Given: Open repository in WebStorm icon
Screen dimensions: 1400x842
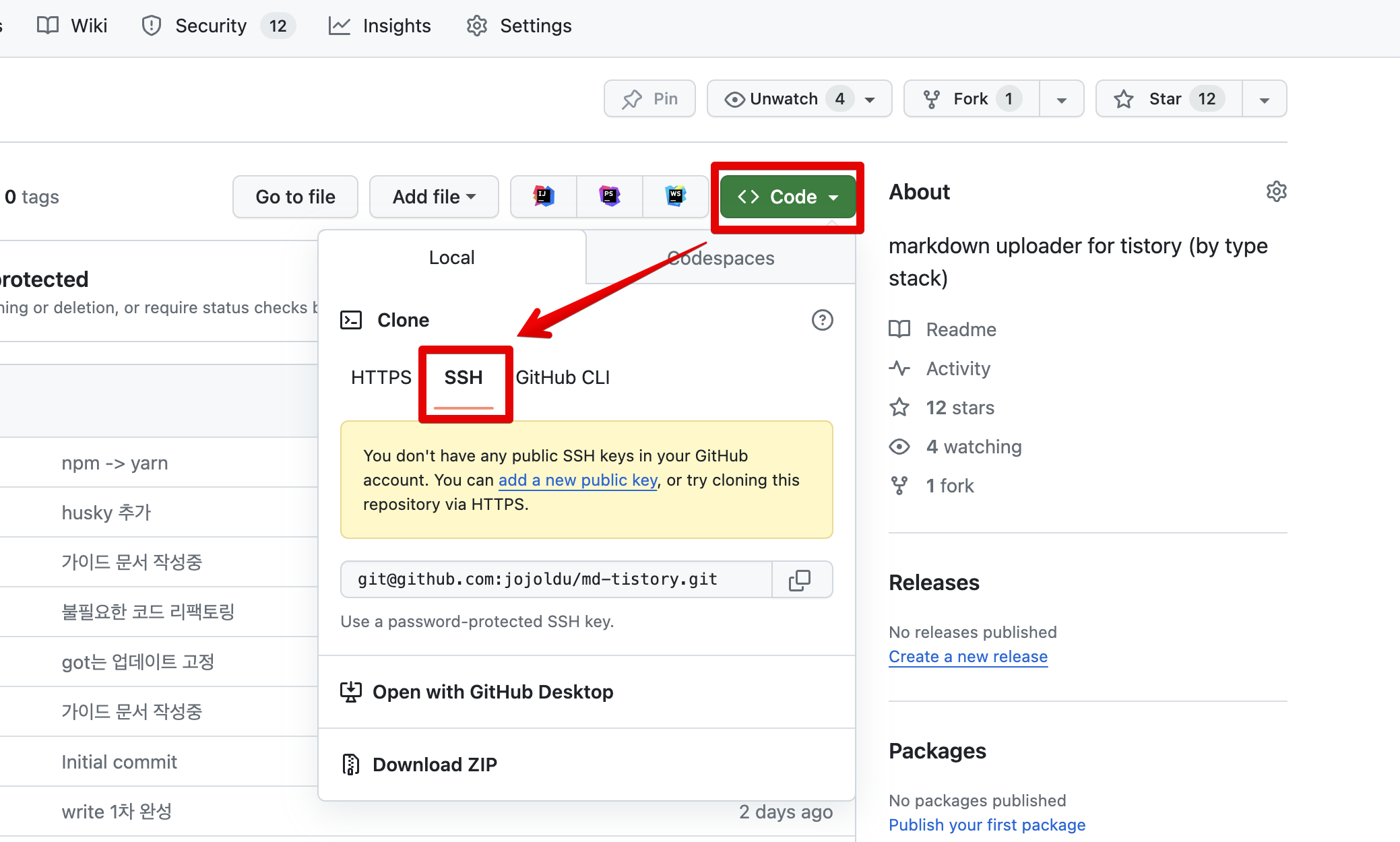Looking at the screenshot, I should click(675, 197).
